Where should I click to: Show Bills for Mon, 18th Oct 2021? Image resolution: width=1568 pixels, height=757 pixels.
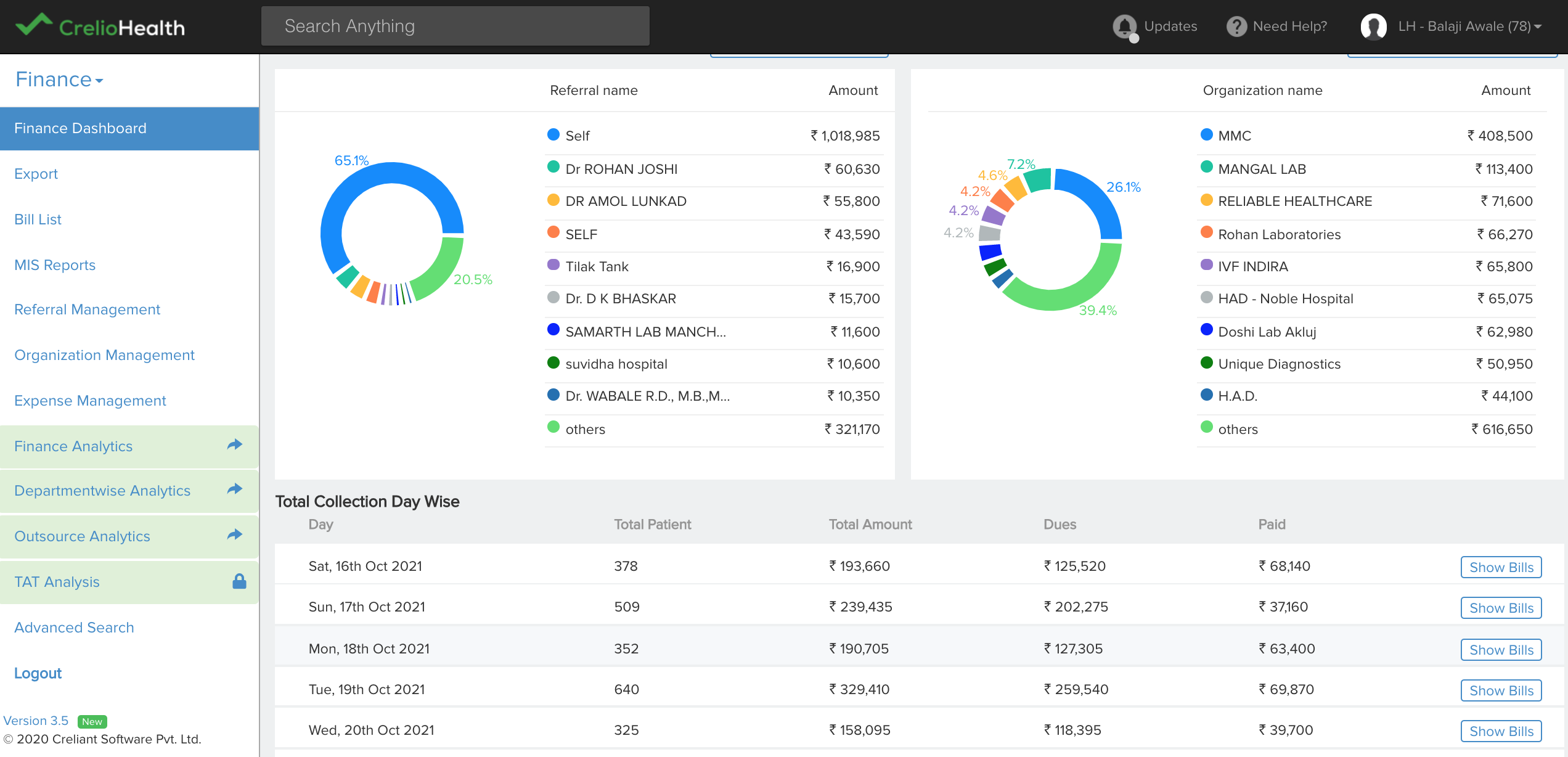point(1501,650)
